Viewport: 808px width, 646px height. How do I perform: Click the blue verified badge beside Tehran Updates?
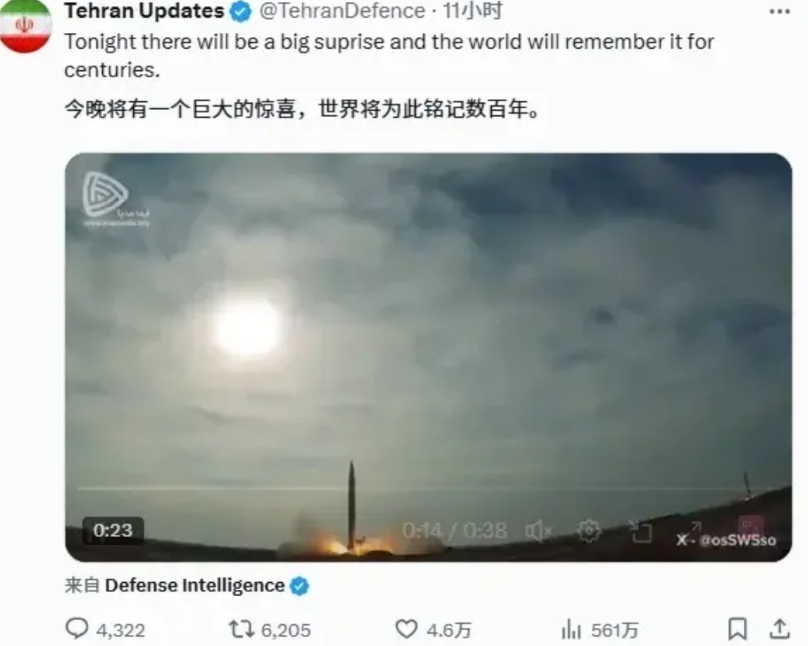pyautogui.click(x=240, y=12)
